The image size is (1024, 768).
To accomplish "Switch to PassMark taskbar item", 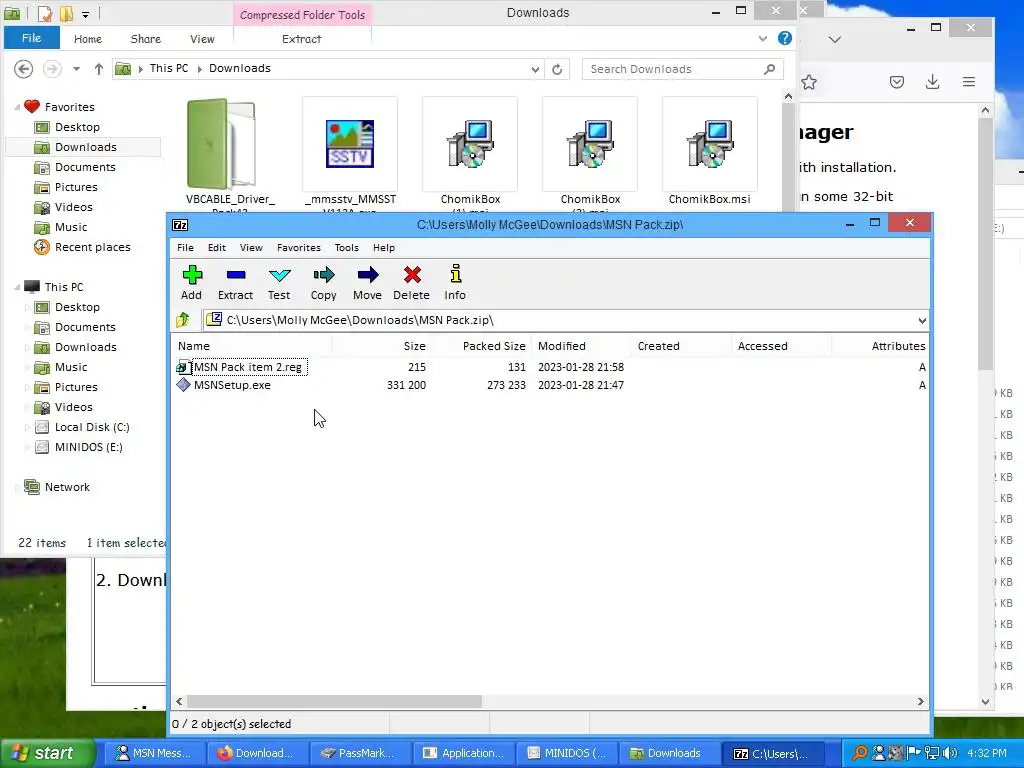I will coord(359,753).
